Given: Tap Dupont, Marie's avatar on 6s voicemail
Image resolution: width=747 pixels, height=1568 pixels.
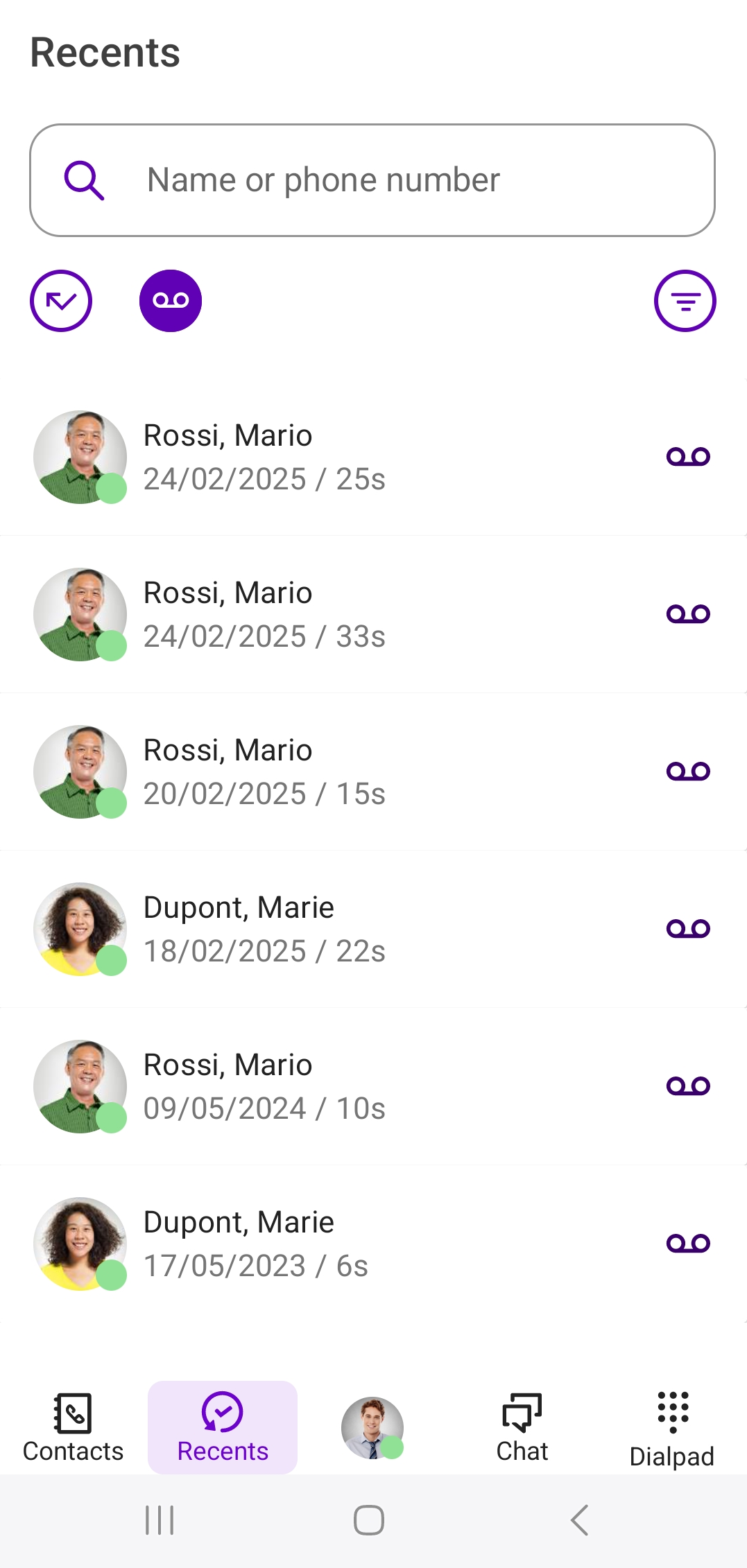Looking at the screenshot, I should pyautogui.click(x=80, y=1244).
